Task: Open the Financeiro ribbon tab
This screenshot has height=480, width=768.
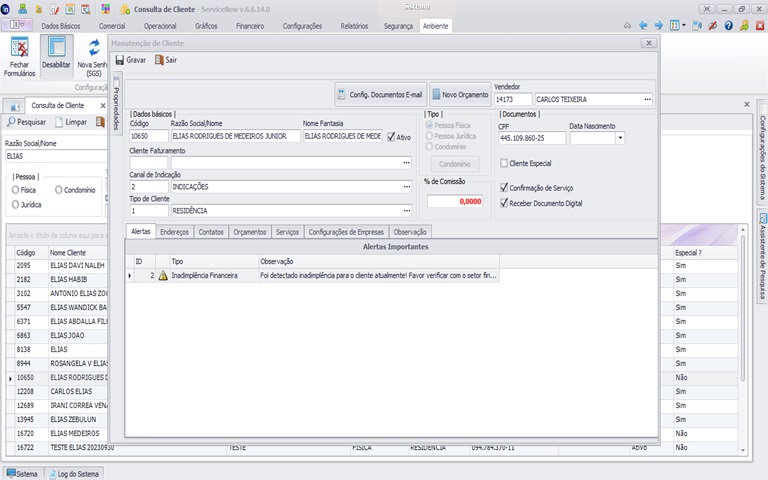Action: pyautogui.click(x=250, y=25)
